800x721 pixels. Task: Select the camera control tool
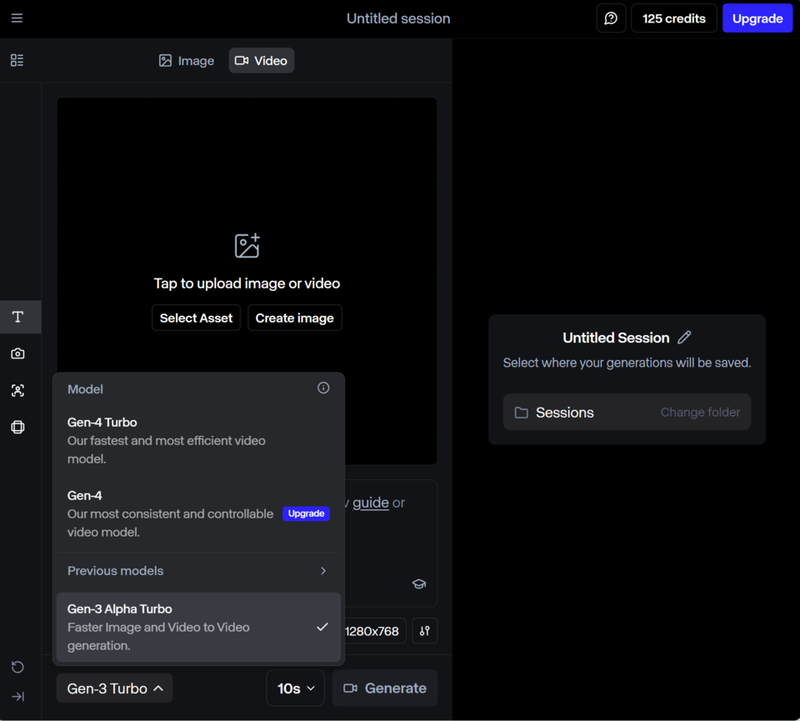pyautogui.click(x=18, y=353)
